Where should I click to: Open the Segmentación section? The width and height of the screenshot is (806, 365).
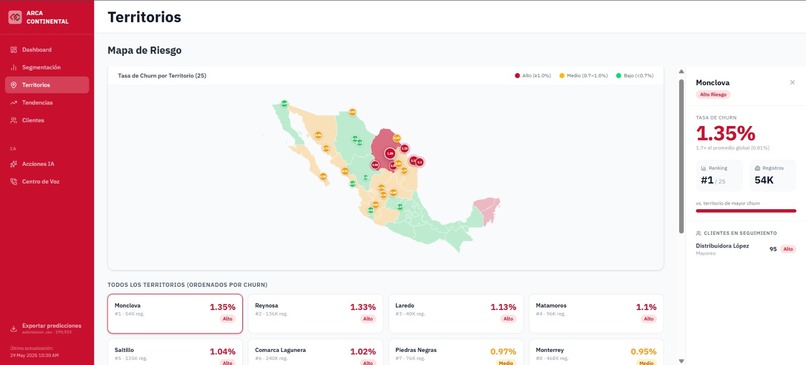coord(47,67)
